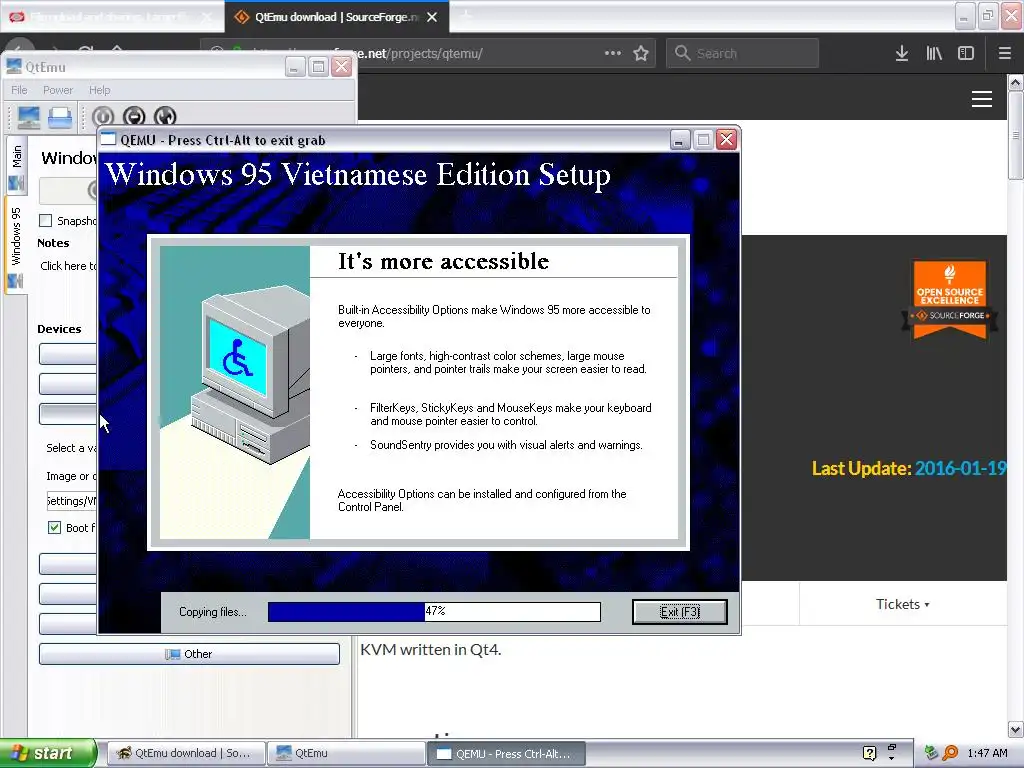
Task: Click the QtEmu stop machine toolbar icon
Action: [x=134, y=116]
